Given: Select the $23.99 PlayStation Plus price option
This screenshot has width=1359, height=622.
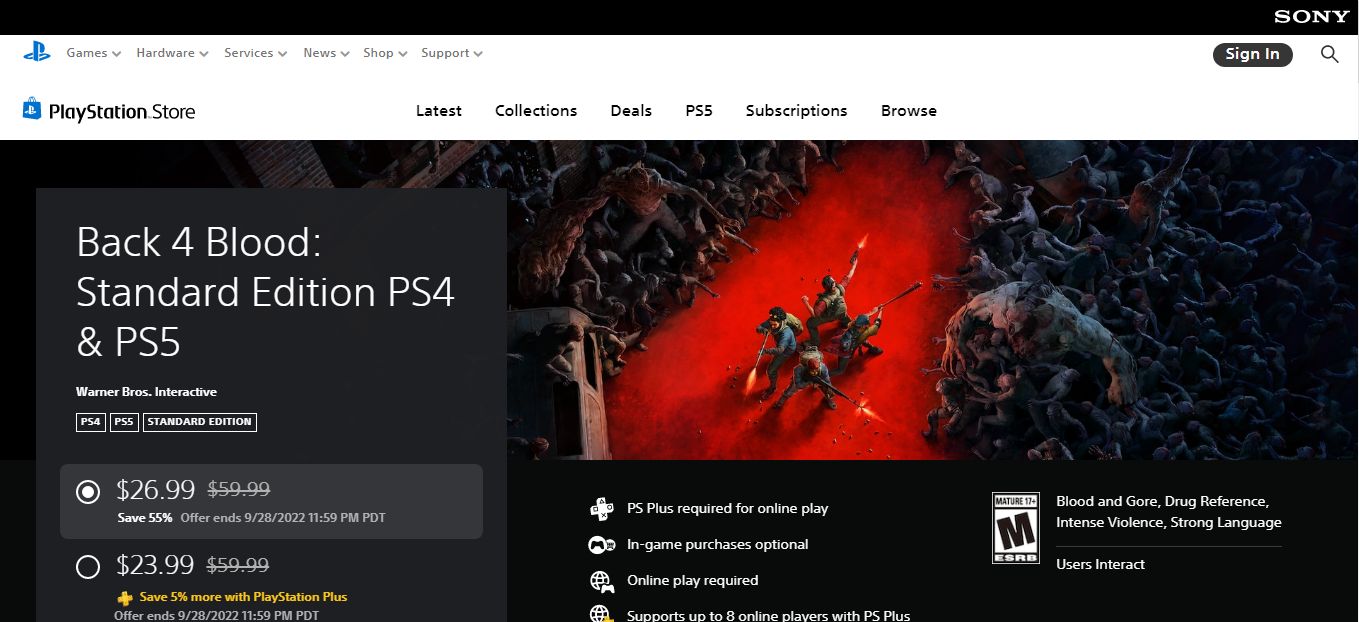Looking at the screenshot, I should [x=271, y=585].
